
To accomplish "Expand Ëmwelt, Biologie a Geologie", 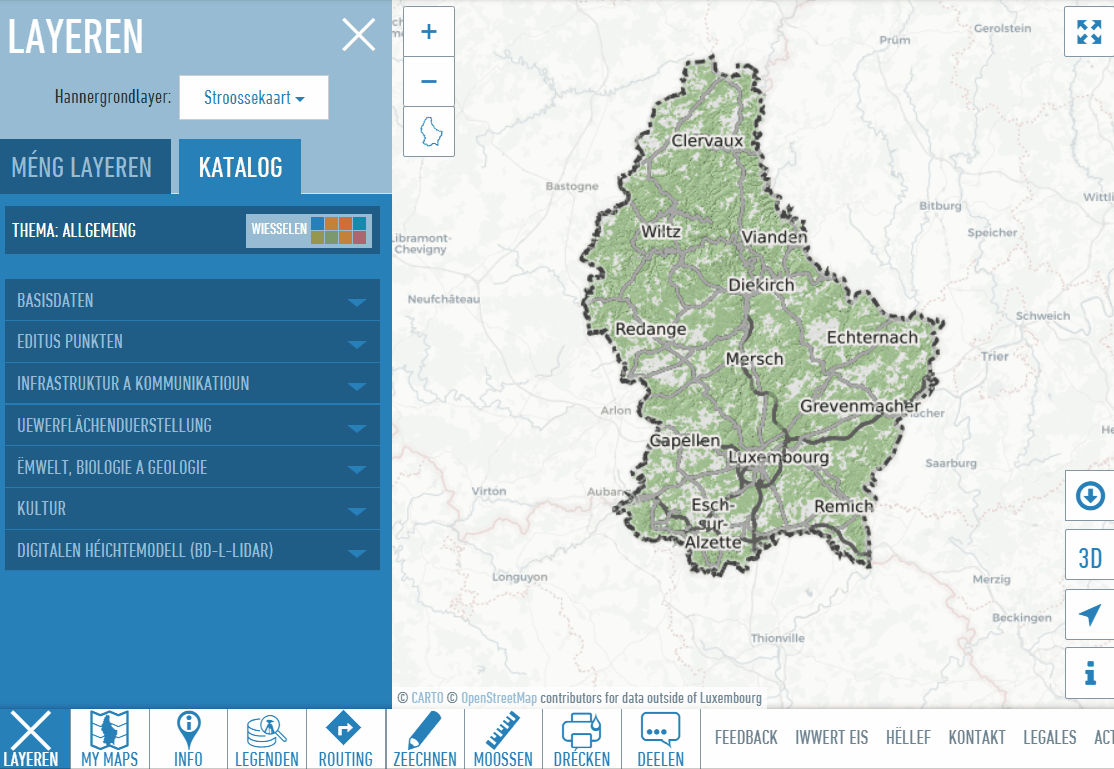I will click(192, 467).
